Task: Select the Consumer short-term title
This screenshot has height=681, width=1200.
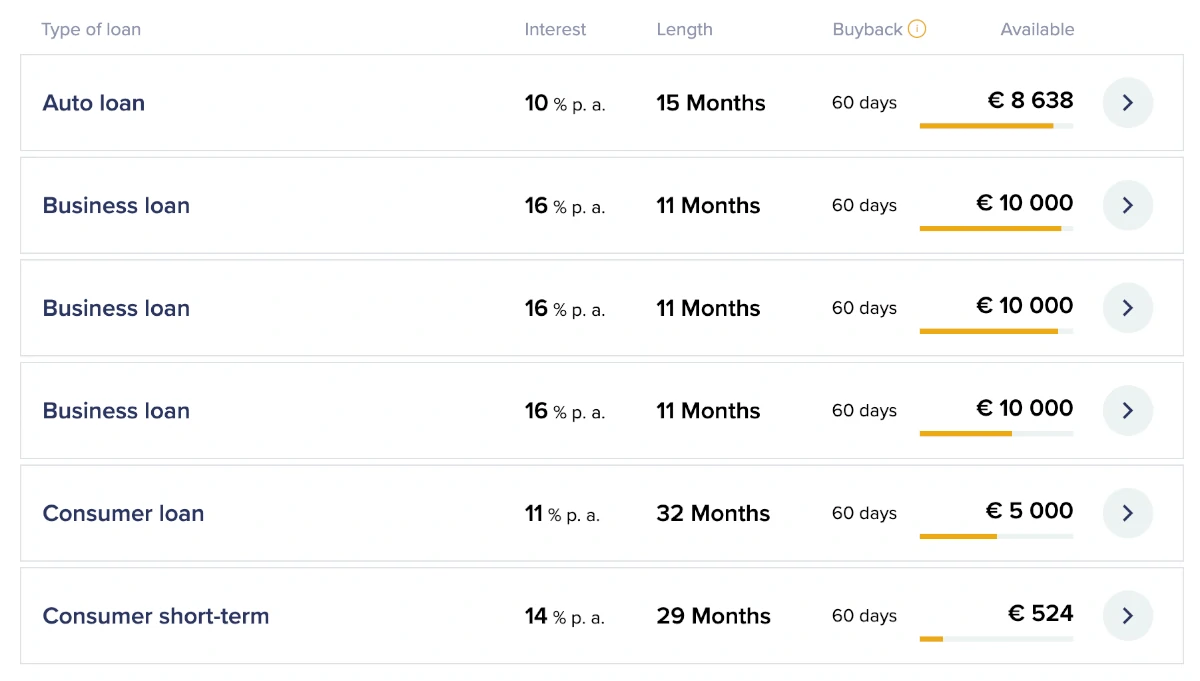Action: 156,616
